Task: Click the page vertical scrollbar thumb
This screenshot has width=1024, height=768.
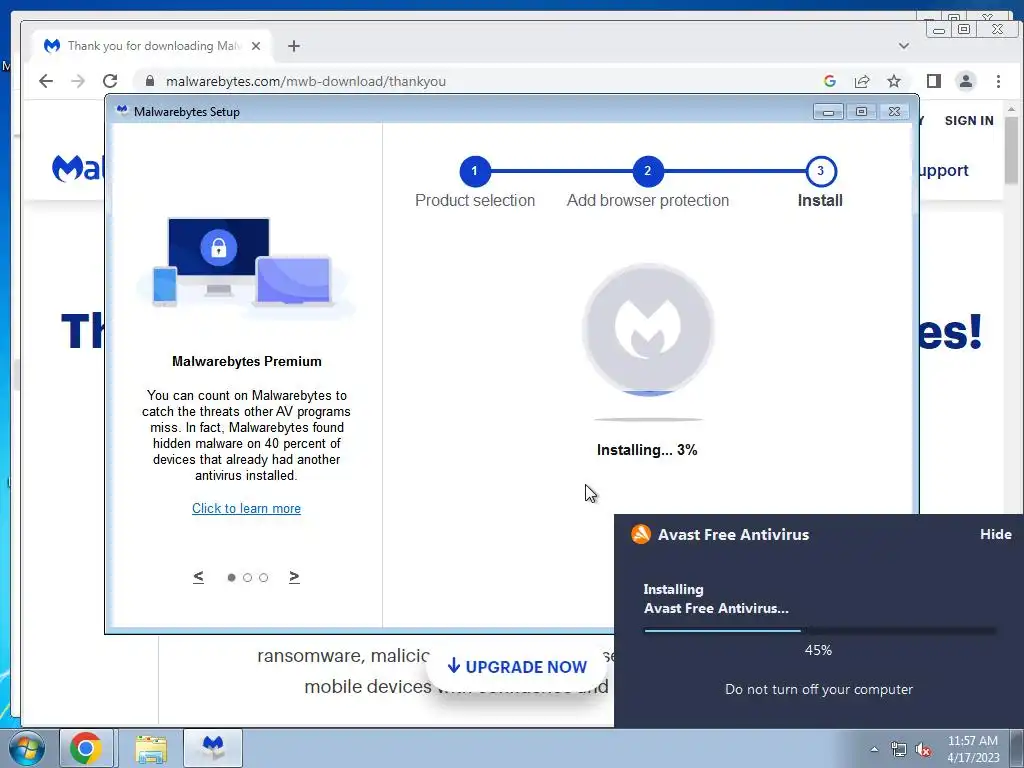Action: (1012, 150)
